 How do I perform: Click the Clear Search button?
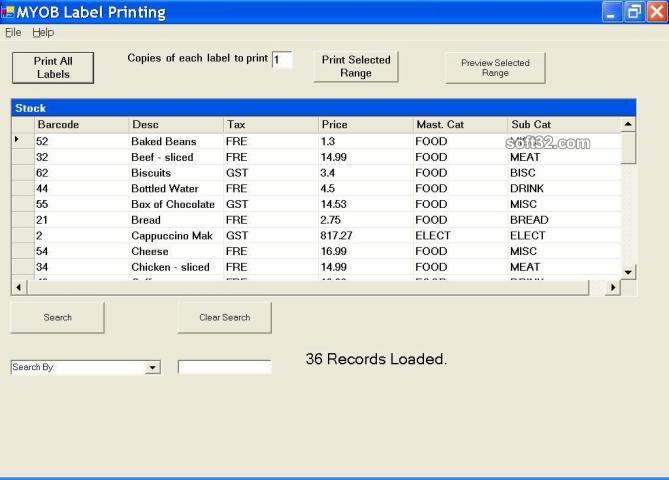point(224,317)
